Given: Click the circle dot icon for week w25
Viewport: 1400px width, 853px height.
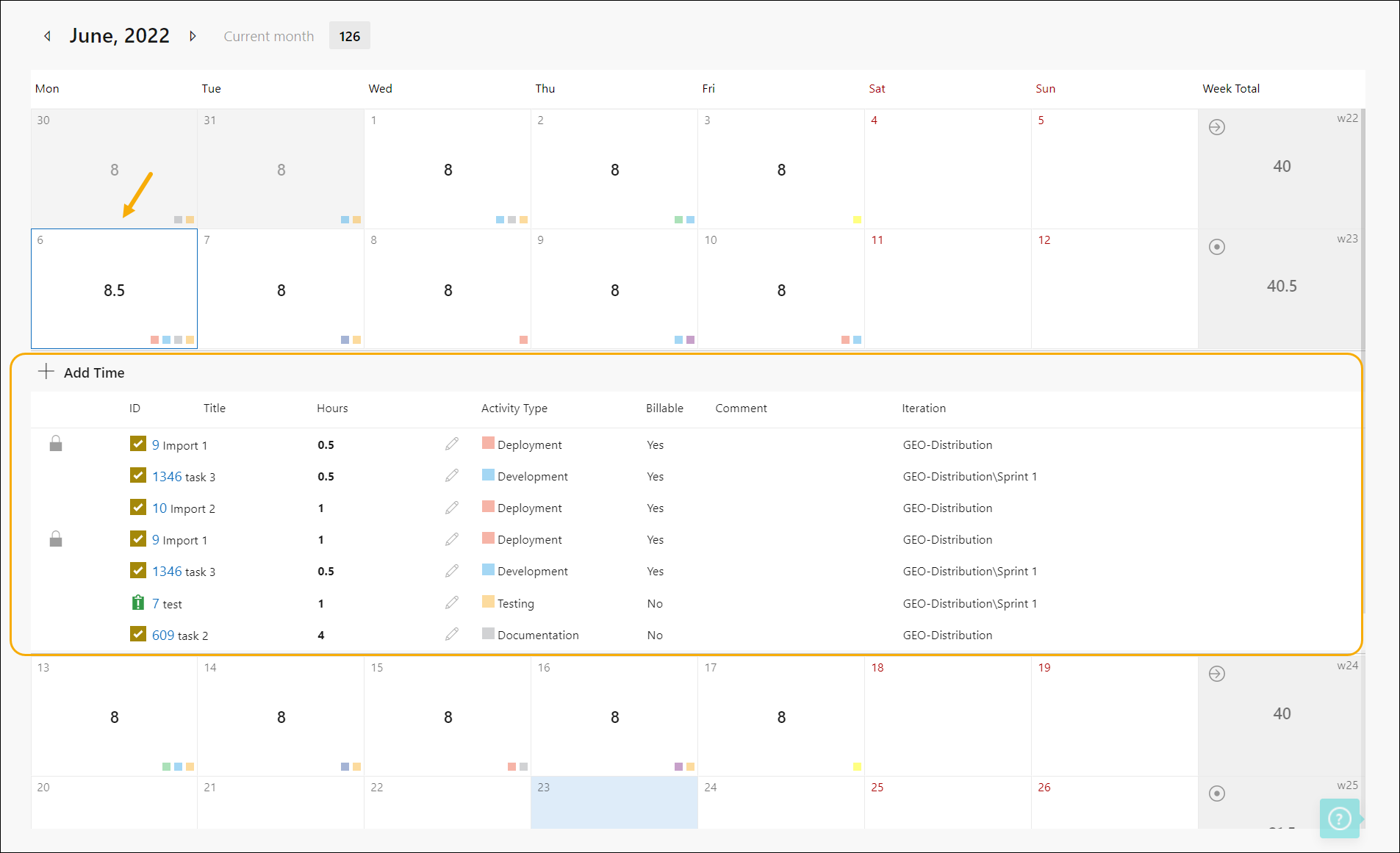Looking at the screenshot, I should pos(1217,793).
